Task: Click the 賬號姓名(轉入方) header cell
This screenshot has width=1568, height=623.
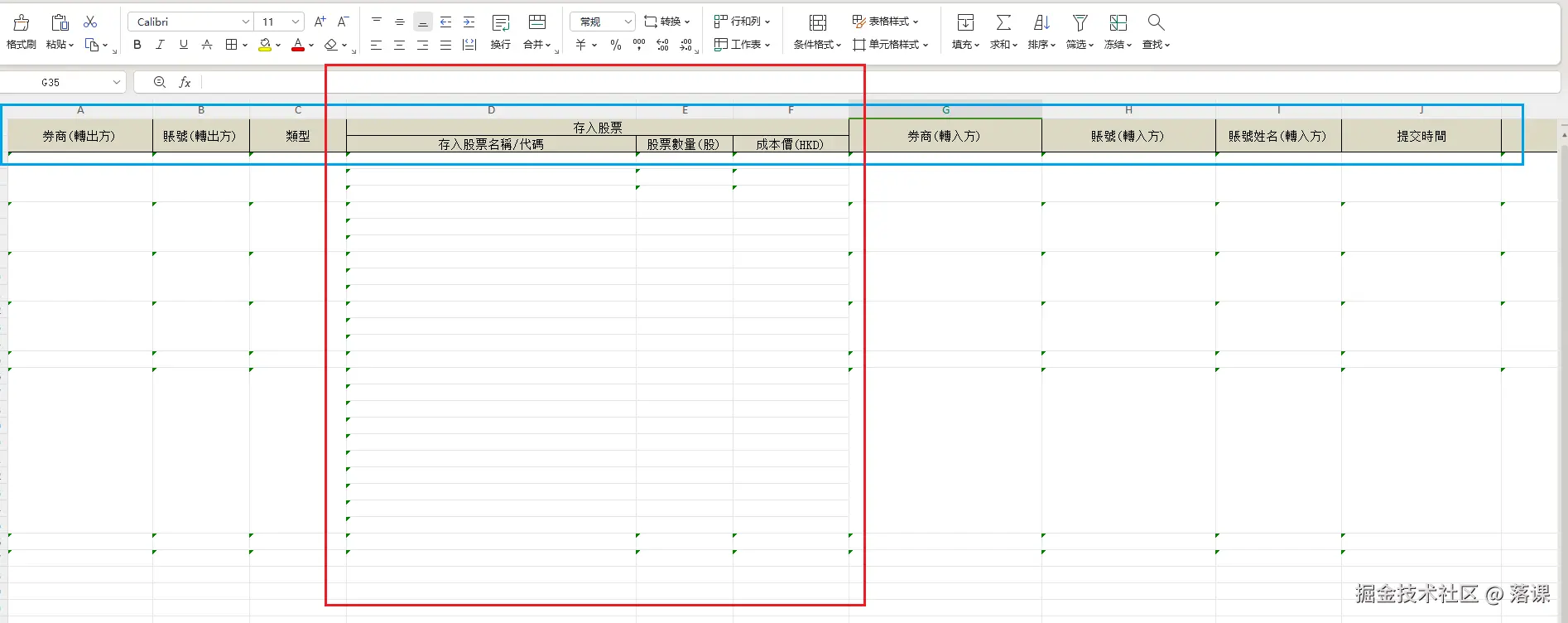Action: [x=1278, y=136]
